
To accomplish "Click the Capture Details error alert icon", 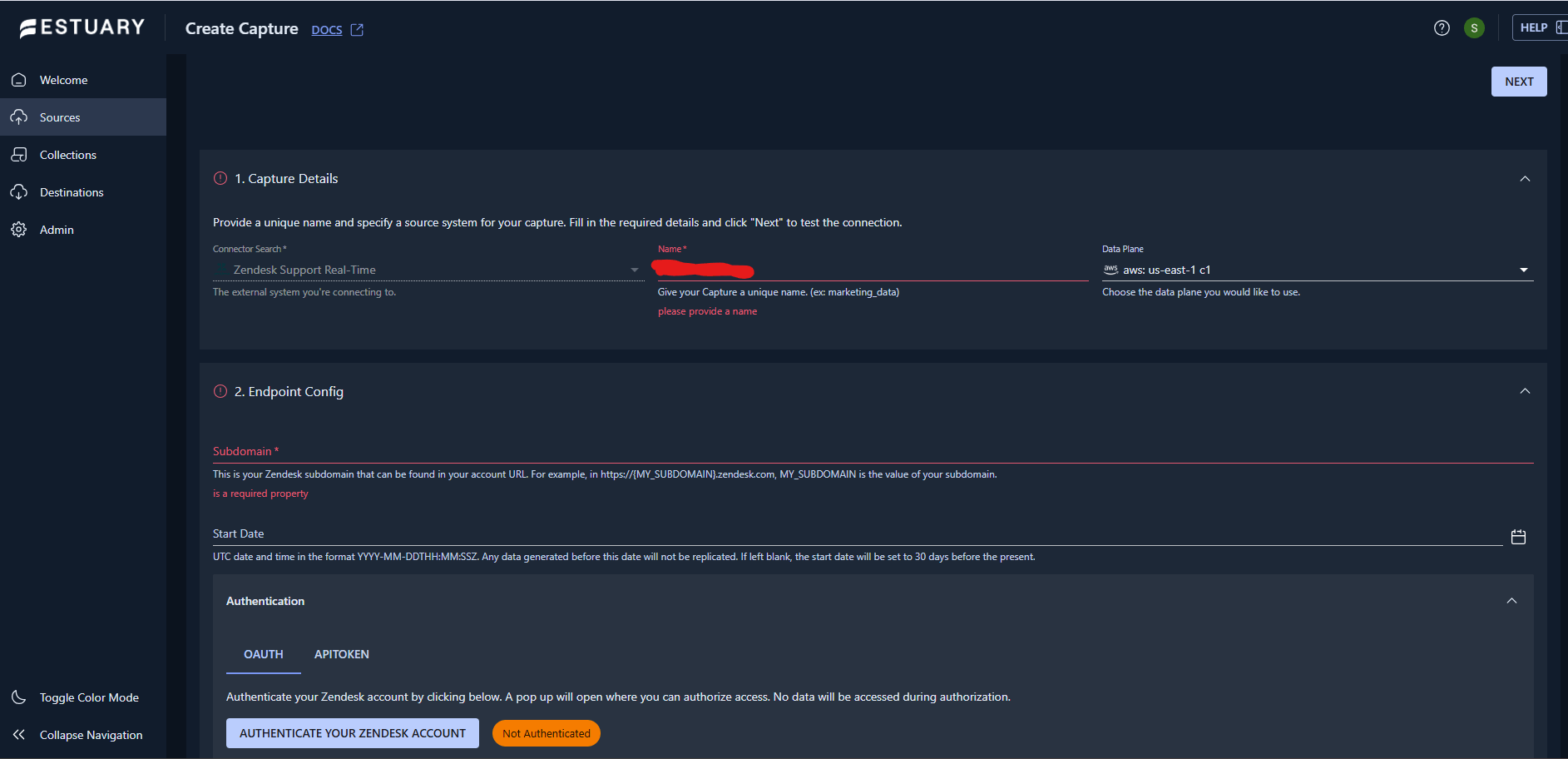I will (x=220, y=178).
